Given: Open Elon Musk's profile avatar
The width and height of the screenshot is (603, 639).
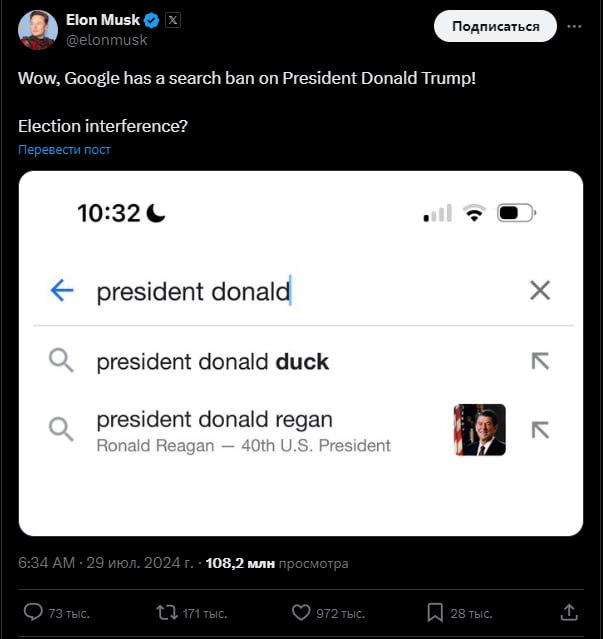Looking at the screenshot, I should [x=37, y=30].
